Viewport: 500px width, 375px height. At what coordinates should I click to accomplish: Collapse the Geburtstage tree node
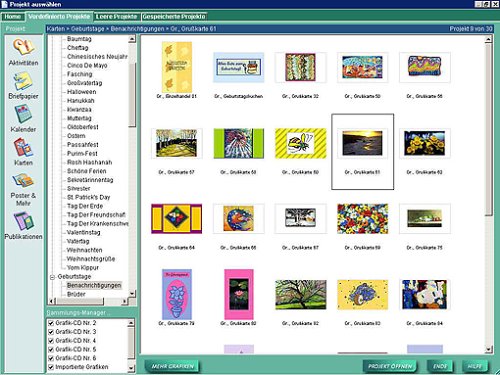coord(52,277)
